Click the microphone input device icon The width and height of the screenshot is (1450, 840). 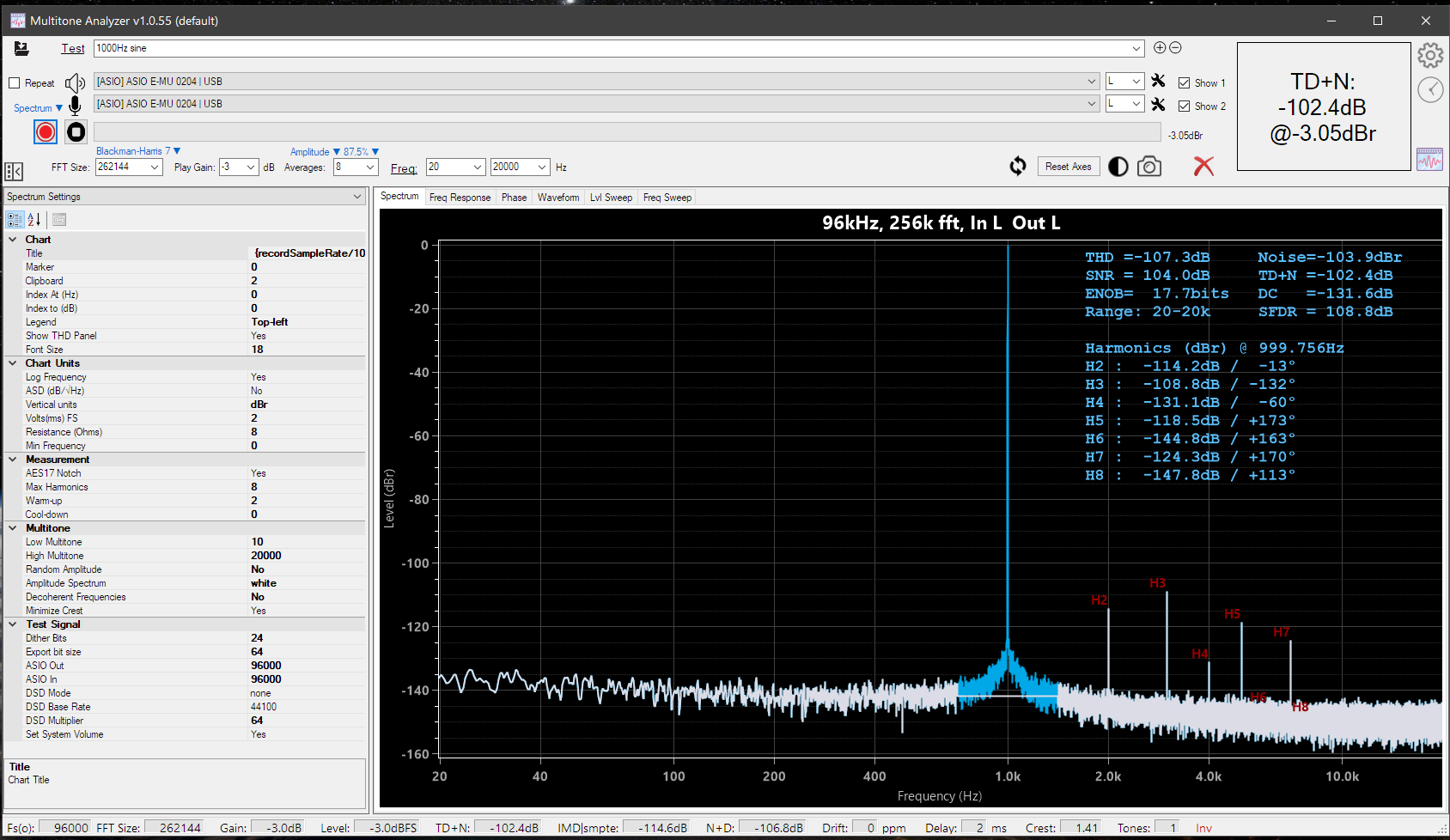pos(76,106)
